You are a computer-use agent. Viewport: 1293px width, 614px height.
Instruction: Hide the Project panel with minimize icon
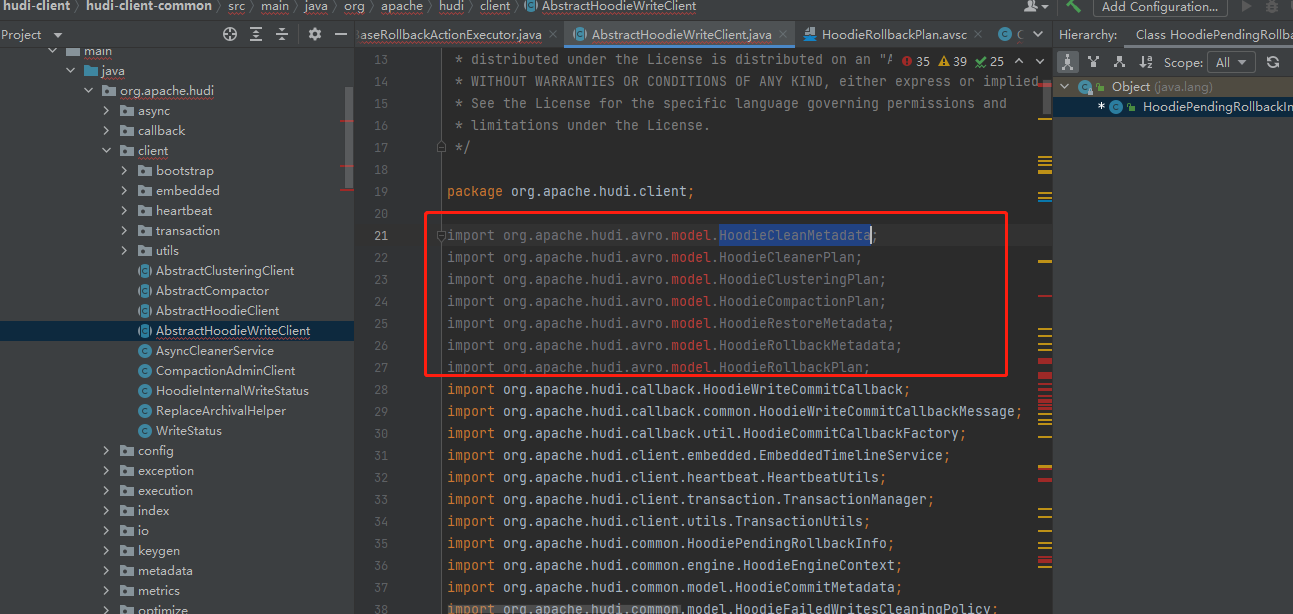click(x=341, y=34)
